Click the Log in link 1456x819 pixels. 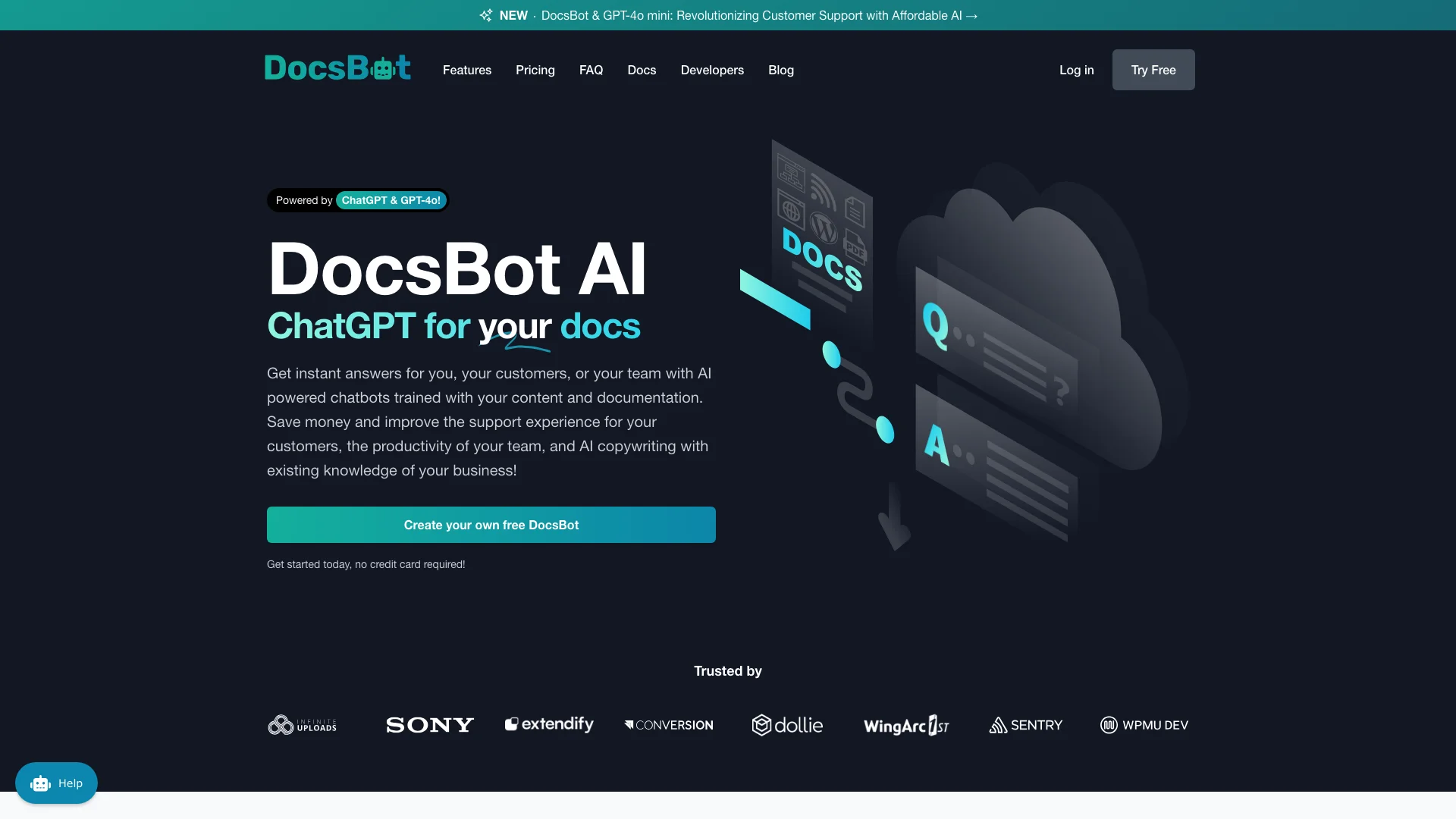(x=1076, y=69)
